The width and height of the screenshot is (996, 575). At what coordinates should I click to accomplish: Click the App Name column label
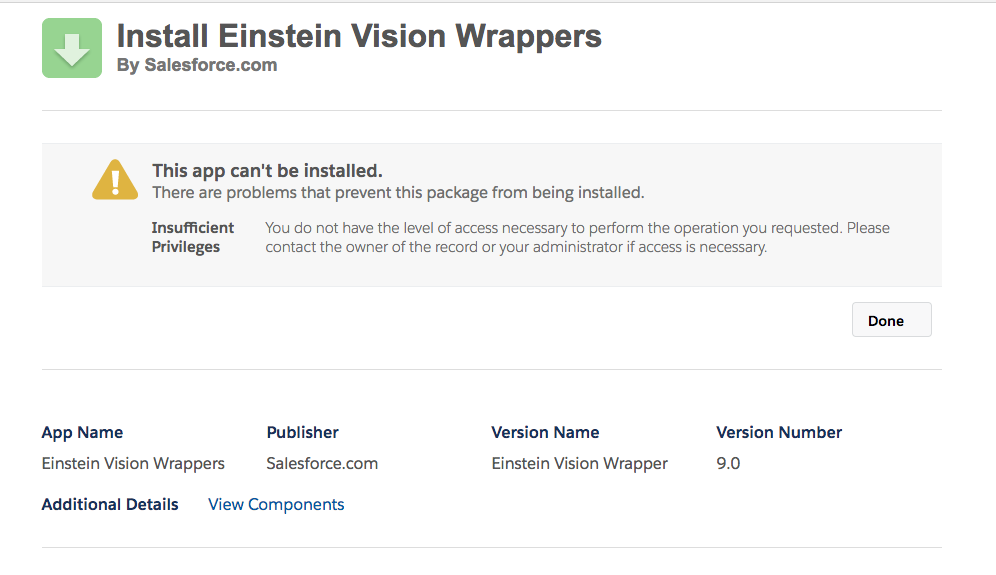(82, 433)
